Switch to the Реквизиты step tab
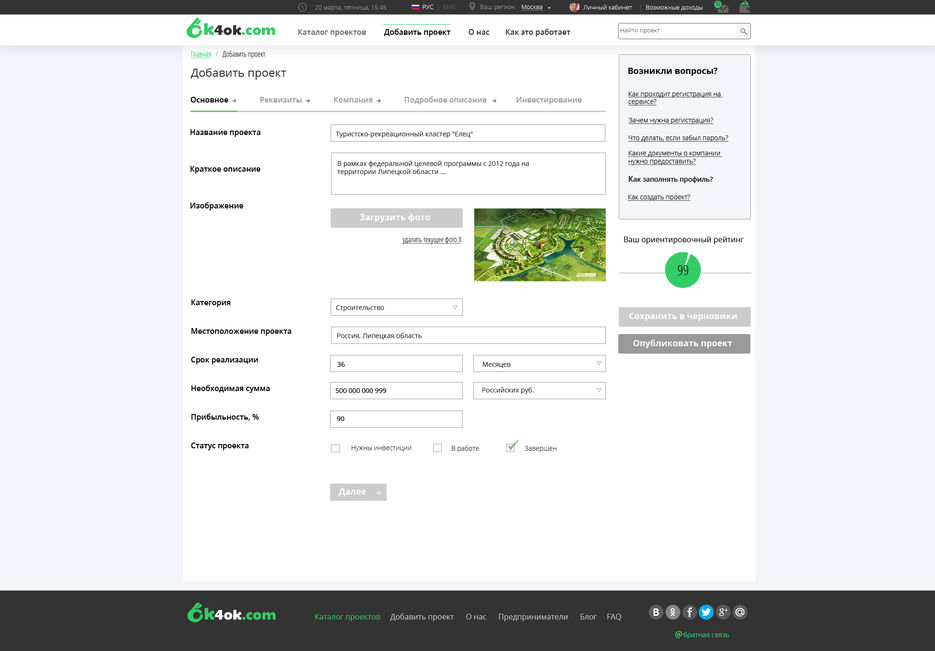Image resolution: width=935 pixels, height=651 pixels. [281, 100]
